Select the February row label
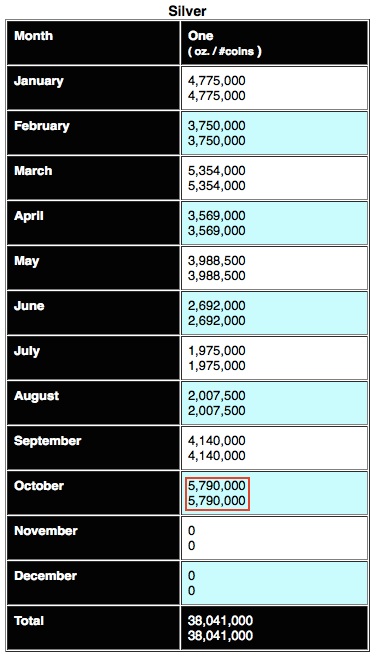Screen dimensions: 376x657 coord(93,133)
